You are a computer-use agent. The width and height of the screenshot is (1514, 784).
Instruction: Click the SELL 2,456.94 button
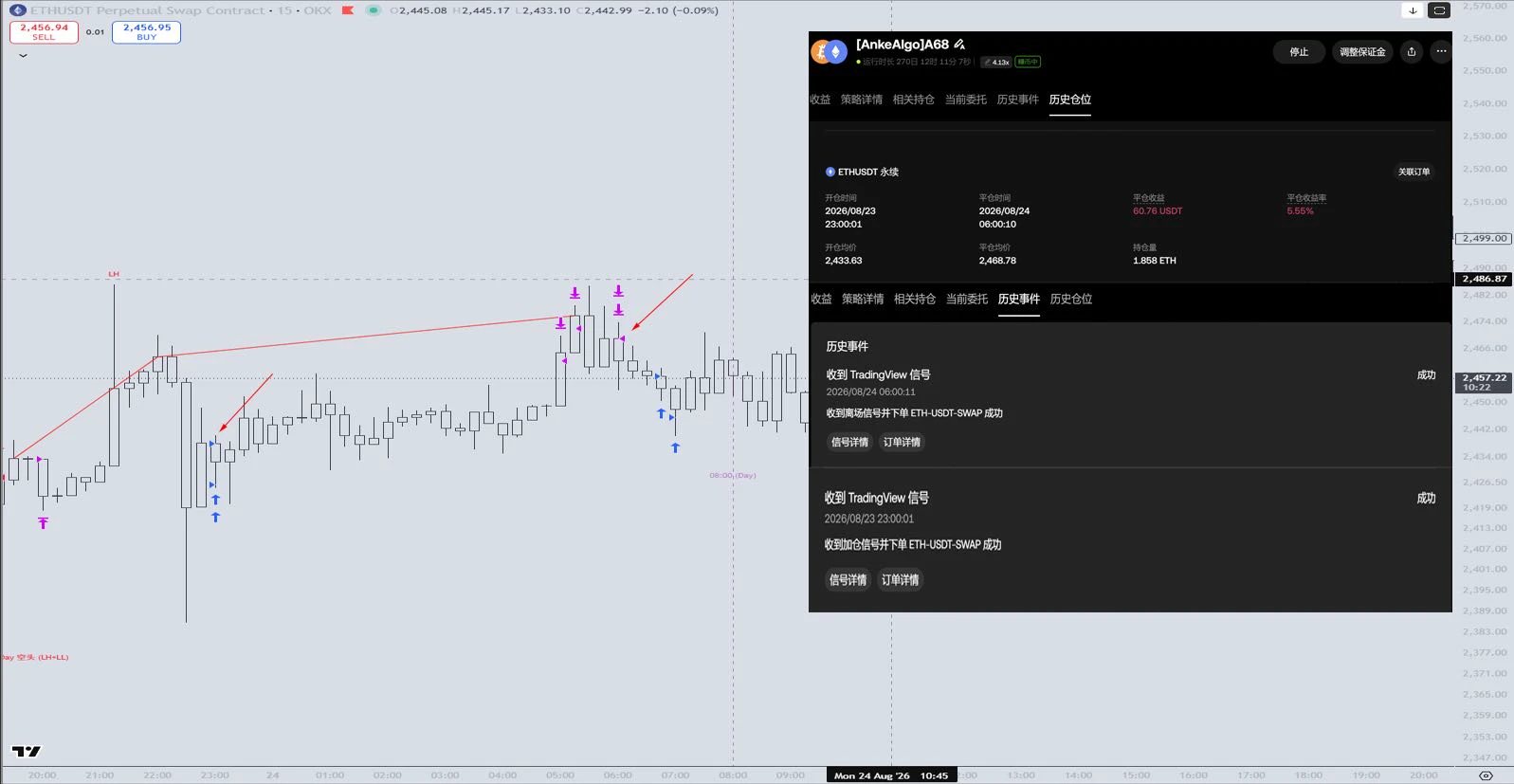tap(44, 32)
